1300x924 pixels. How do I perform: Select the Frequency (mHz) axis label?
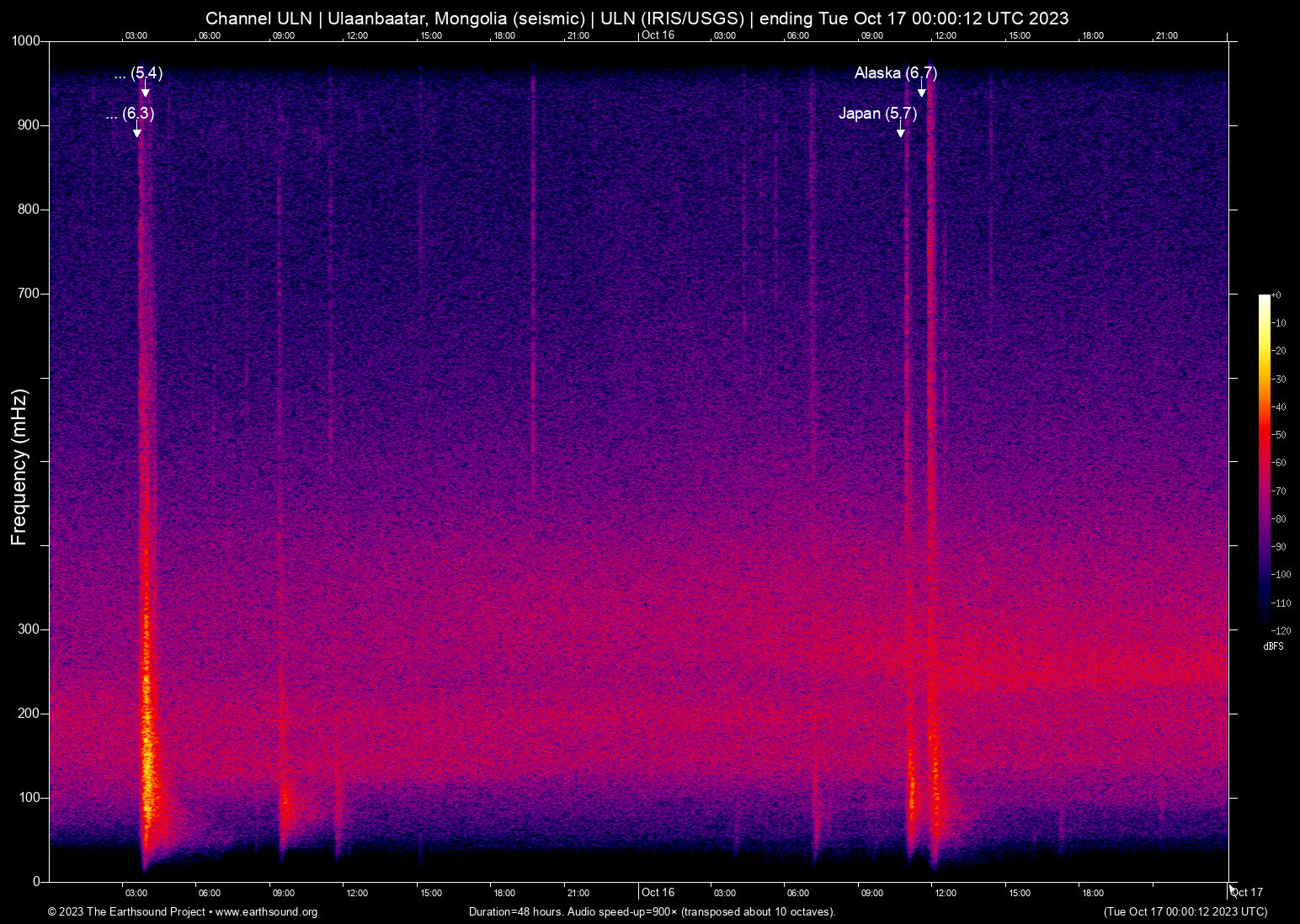click(19, 461)
